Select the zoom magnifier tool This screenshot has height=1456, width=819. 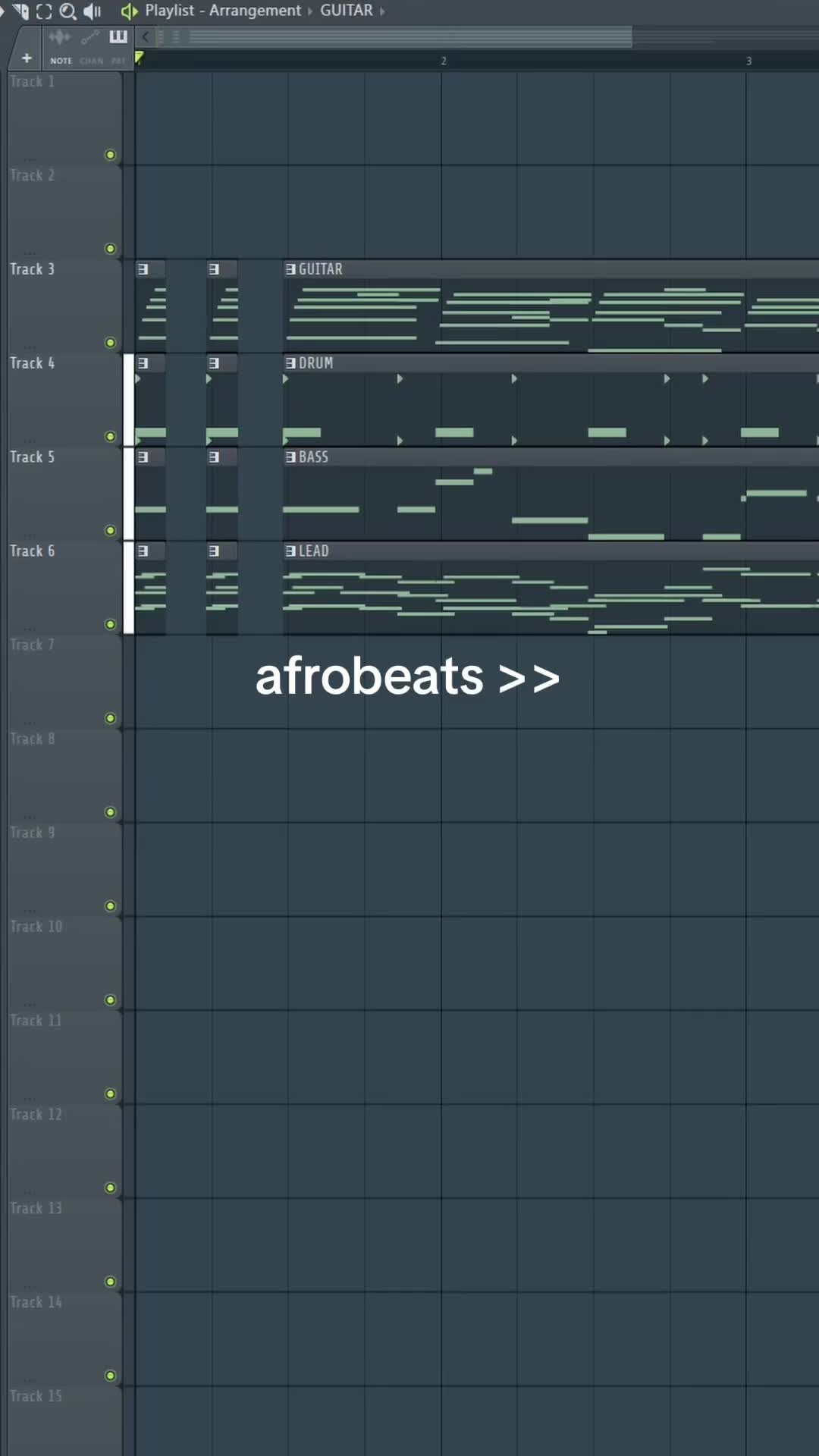pos(67,11)
